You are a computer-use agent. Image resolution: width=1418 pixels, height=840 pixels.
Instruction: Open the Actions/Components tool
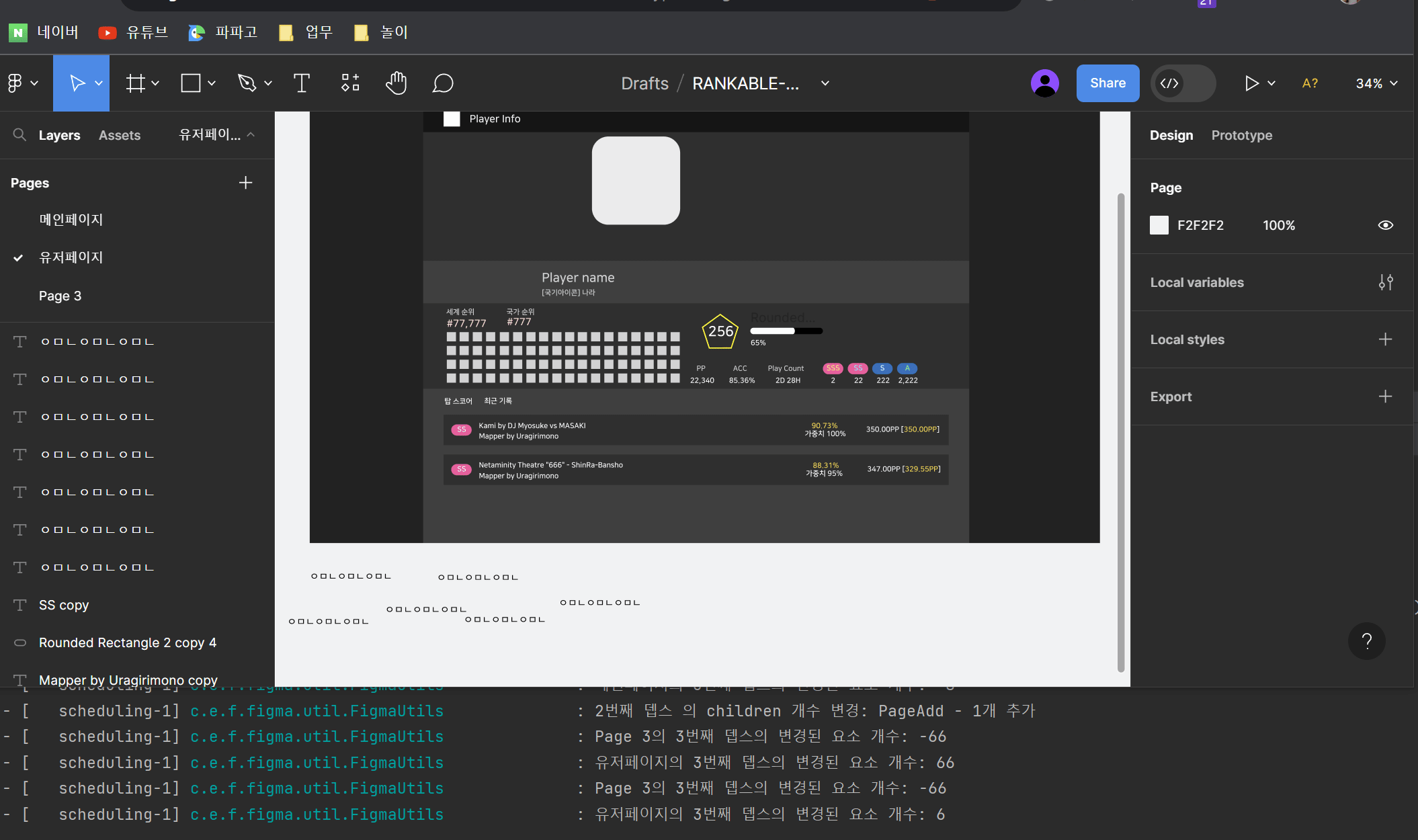(349, 83)
